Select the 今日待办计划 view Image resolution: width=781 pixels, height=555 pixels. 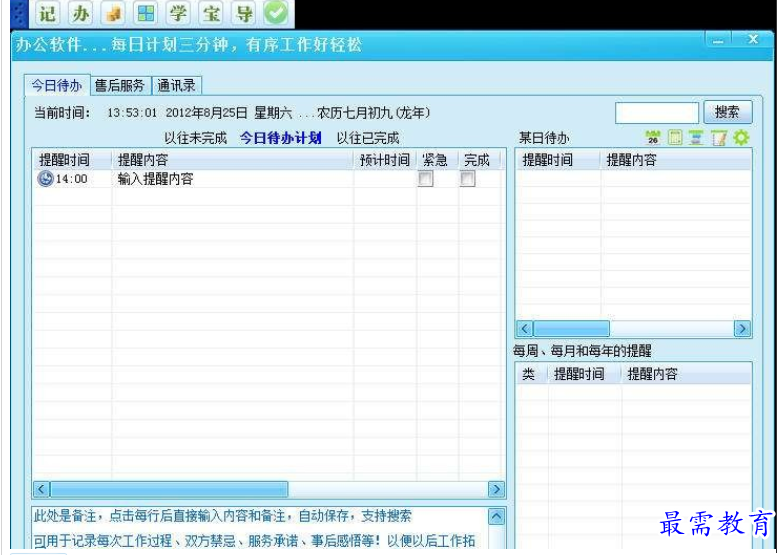click(x=280, y=138)
